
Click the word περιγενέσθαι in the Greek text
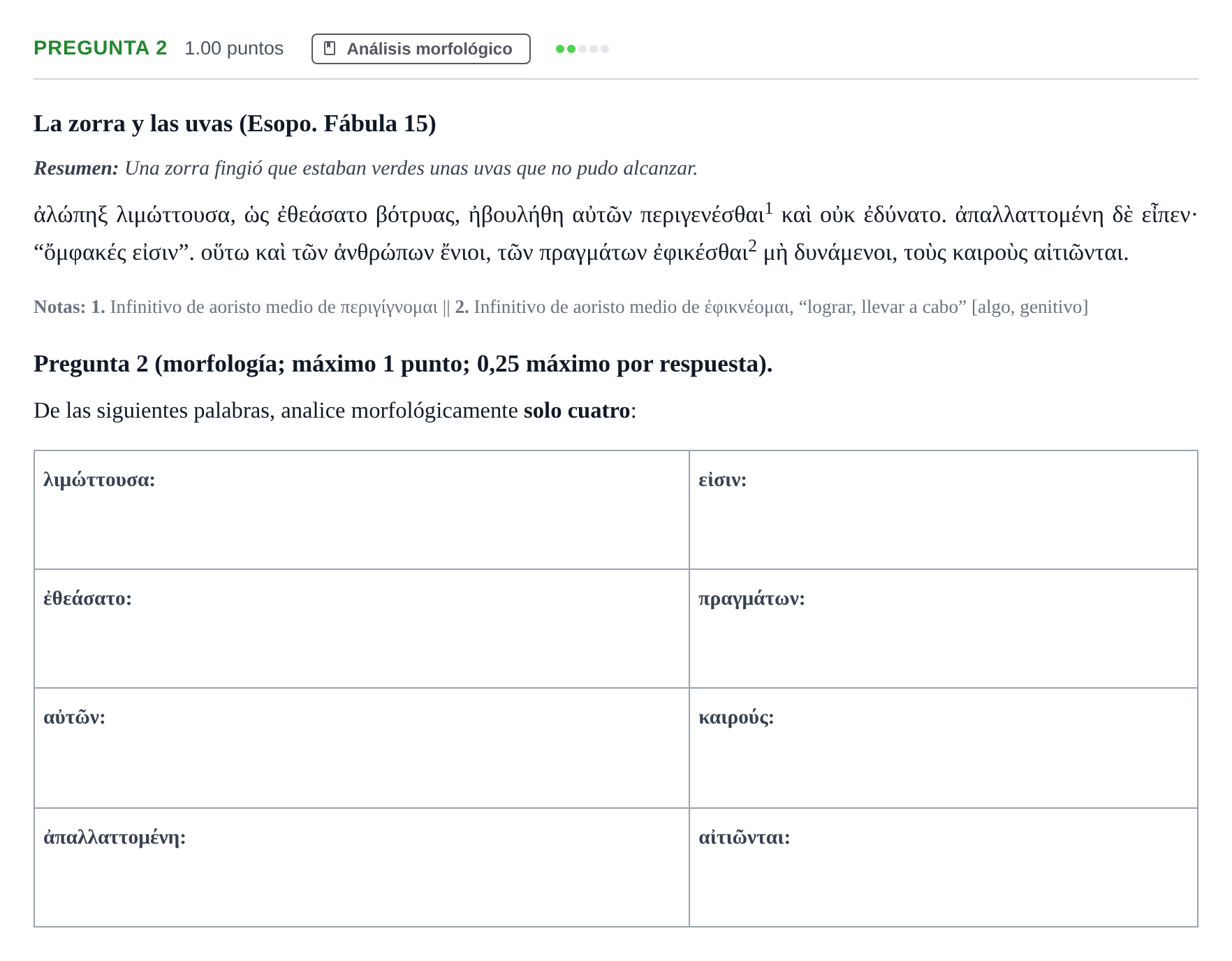click(703, 215)
